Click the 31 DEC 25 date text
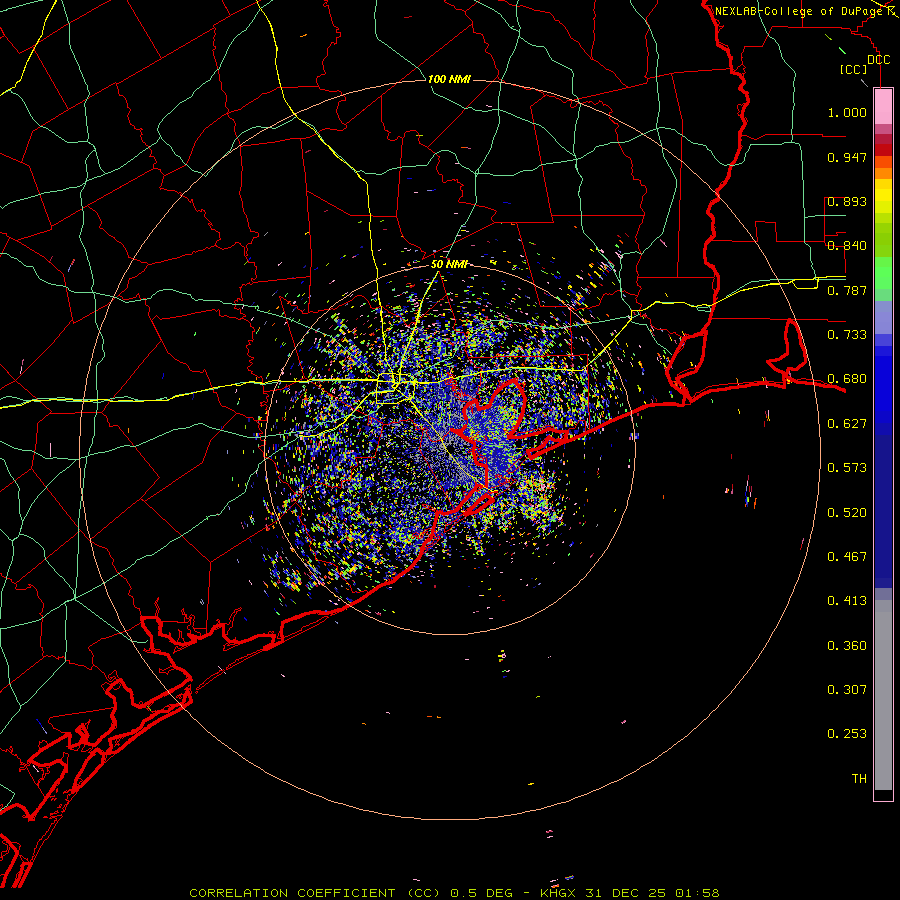 [626, 893]
